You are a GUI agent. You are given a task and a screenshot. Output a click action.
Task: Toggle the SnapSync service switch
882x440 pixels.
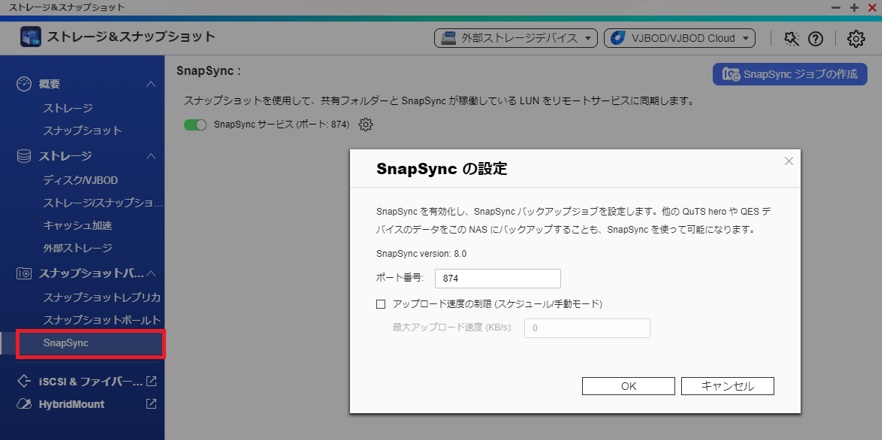[195, 125]
